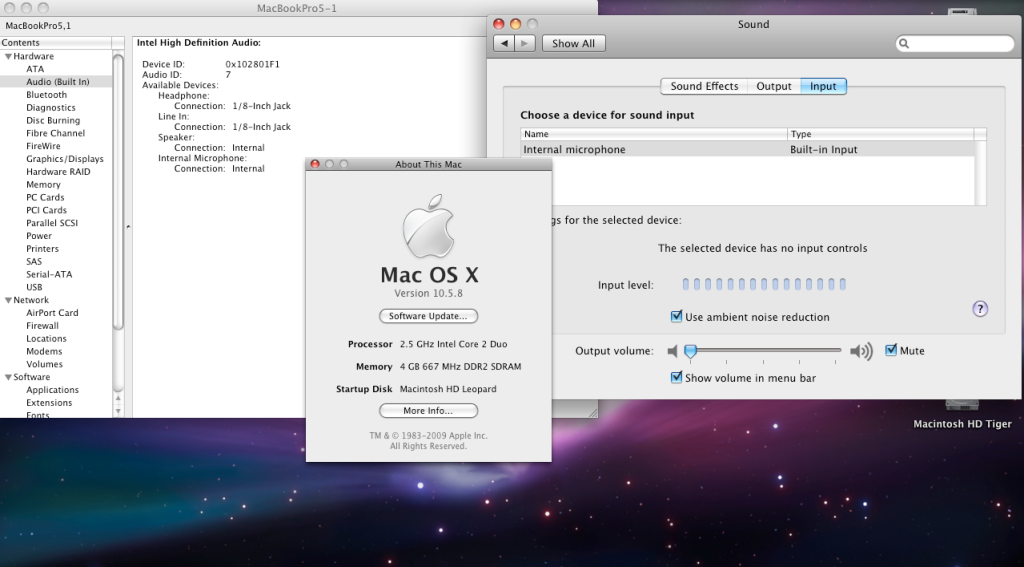Open the Output tab

point(773,86)
